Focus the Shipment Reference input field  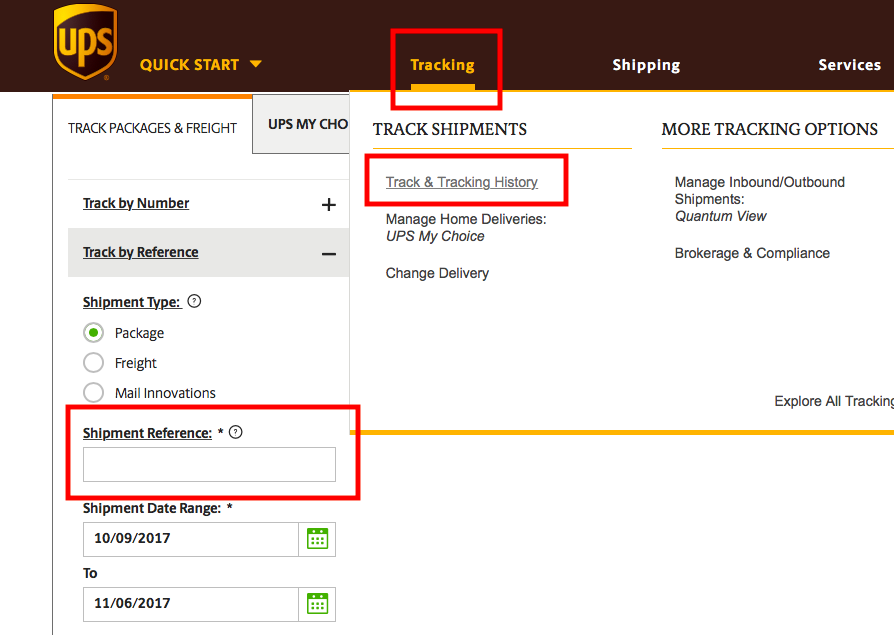click(x=209, y=464)
